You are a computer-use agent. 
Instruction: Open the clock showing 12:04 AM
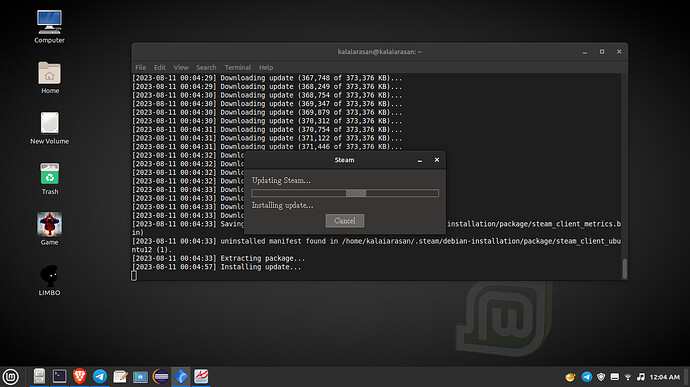tap(665, 377)
